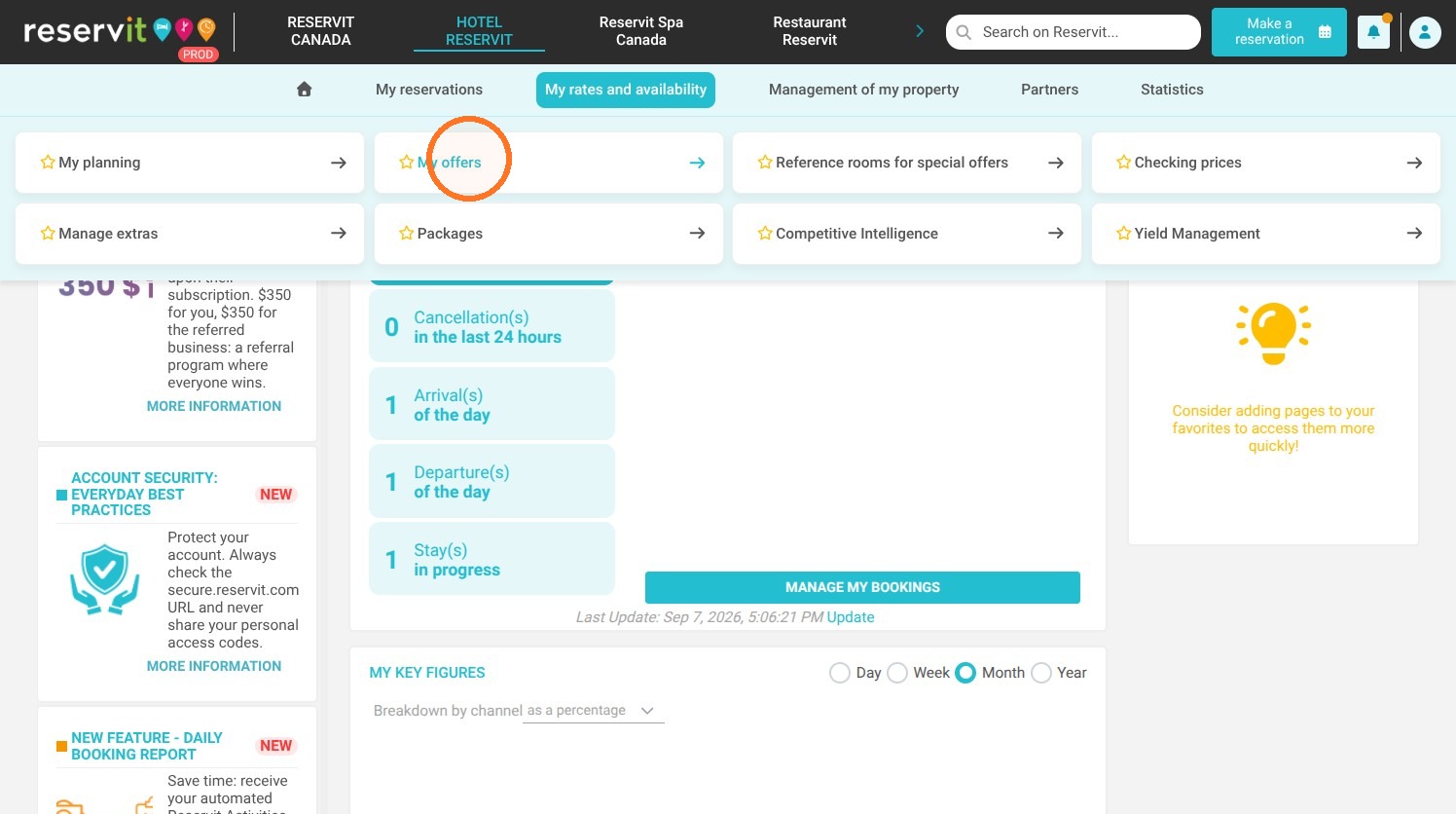
Task: Switch to the HOTEL RESERVIT property tab
Action: click(479, 31)
